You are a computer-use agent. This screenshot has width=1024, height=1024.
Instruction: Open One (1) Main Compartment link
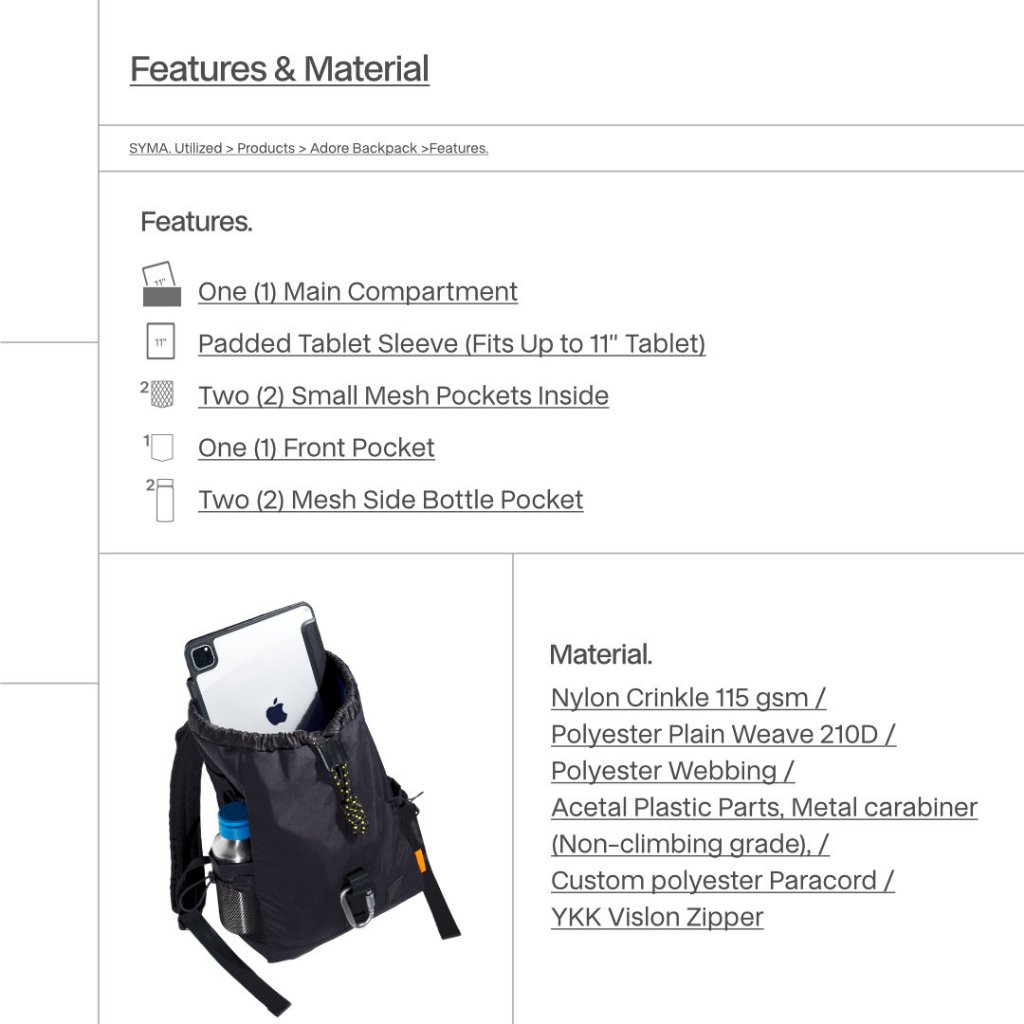click(x=357, y=292)
